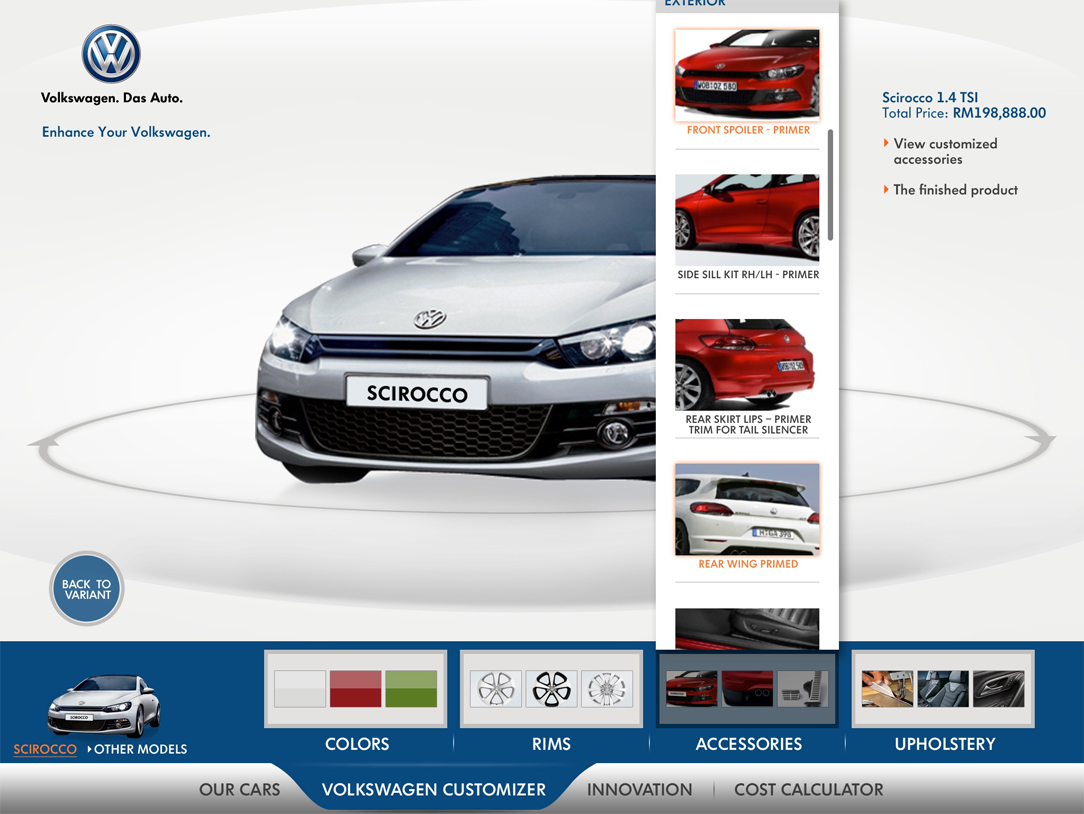This screenshot has width=1084, height=814.
Task: Select the partly visible interior accessory thumbnail
Action: pyautogui.click(x=747, y=629)
